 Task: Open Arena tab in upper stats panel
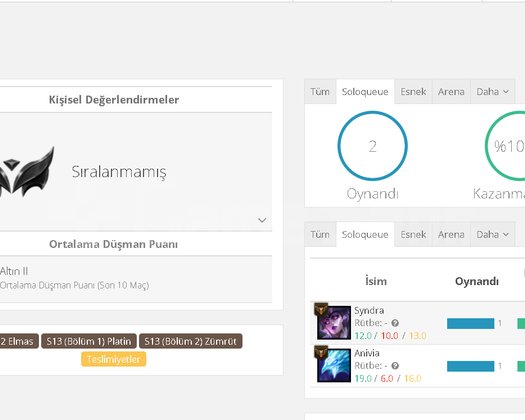(x=451, y=92)
